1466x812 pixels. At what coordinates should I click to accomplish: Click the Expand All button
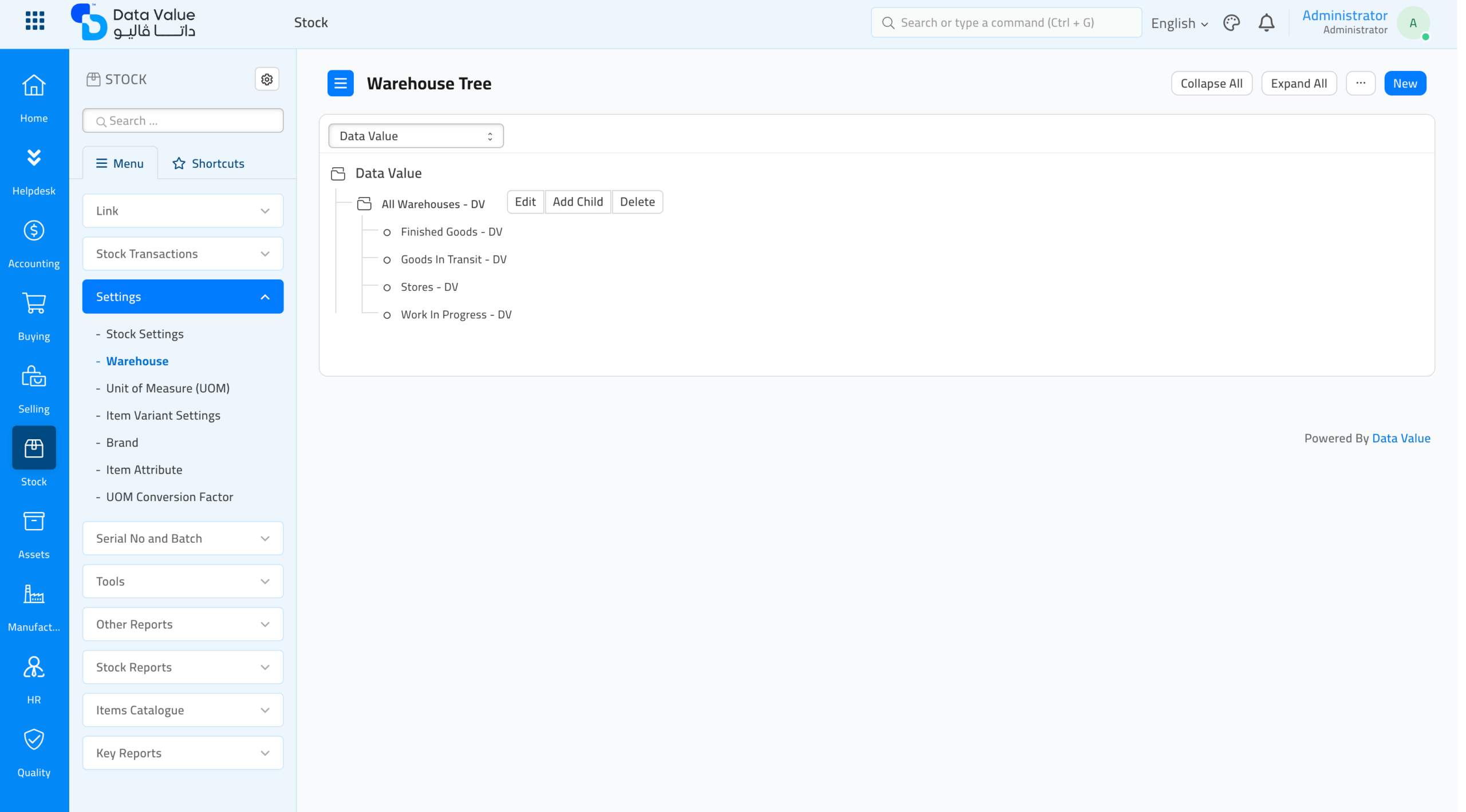(1299, 84)
